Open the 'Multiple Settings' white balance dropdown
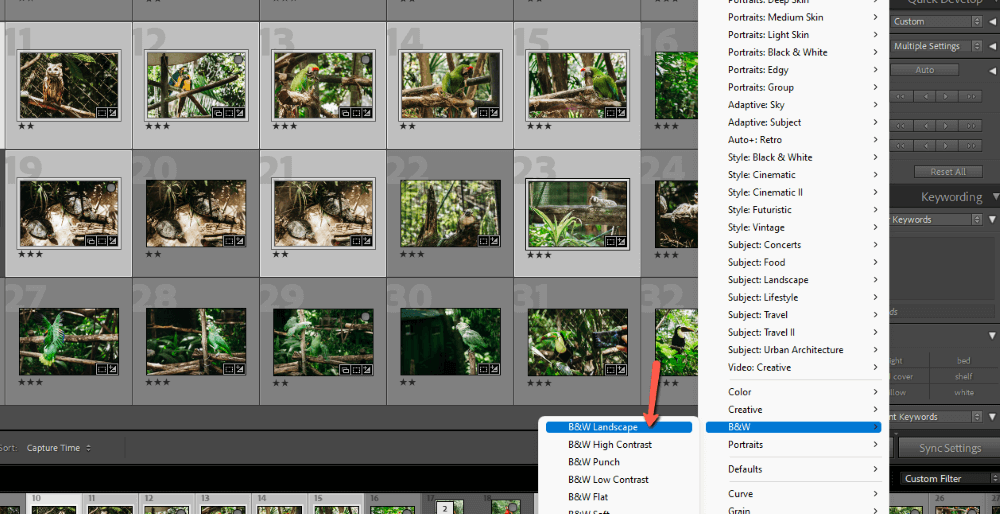This screenshot has height=514, width=1000. (x=936, y=46)
